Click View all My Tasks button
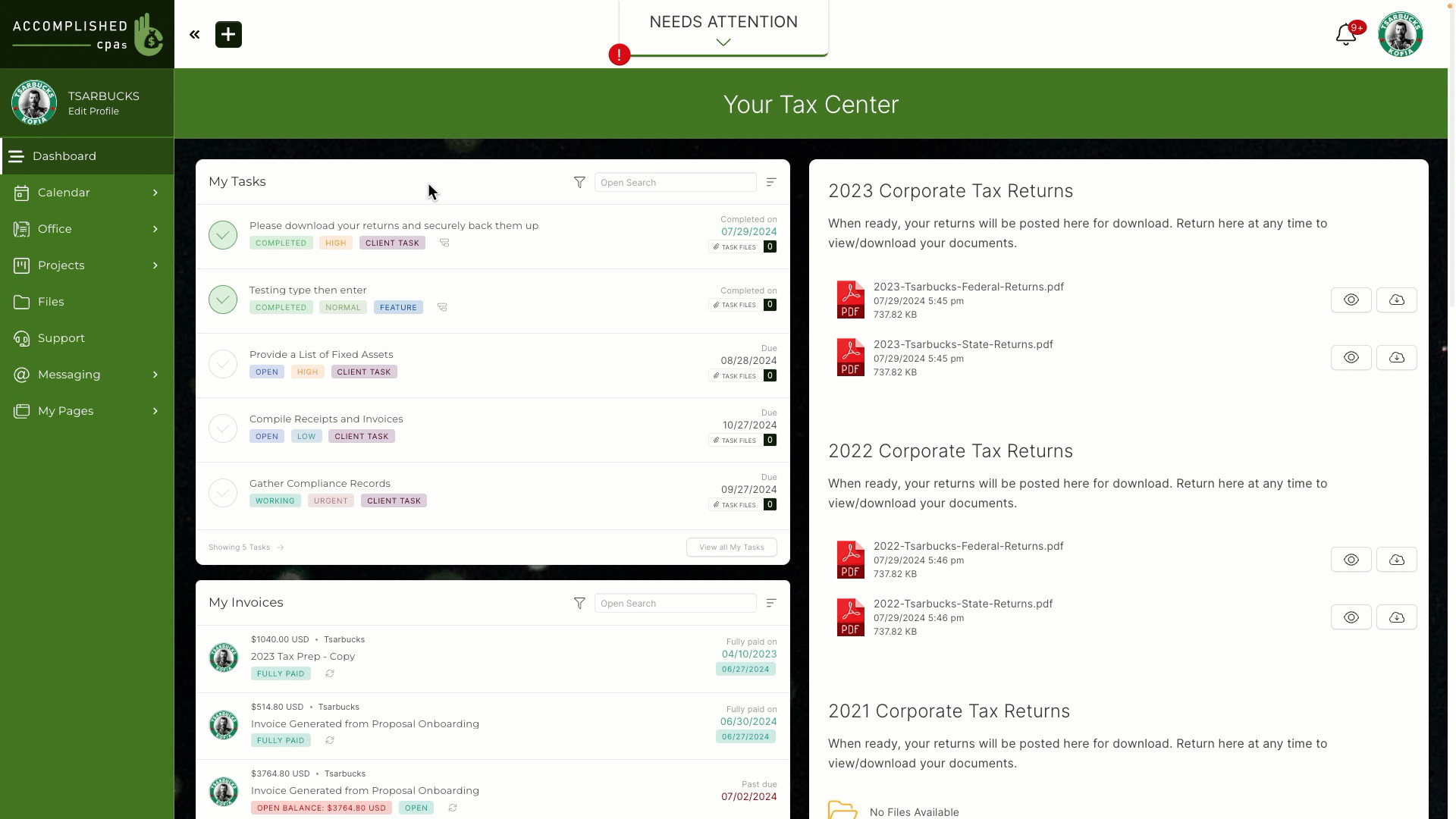Screen dimensions: 1456x819 click(x=731, y=547)
